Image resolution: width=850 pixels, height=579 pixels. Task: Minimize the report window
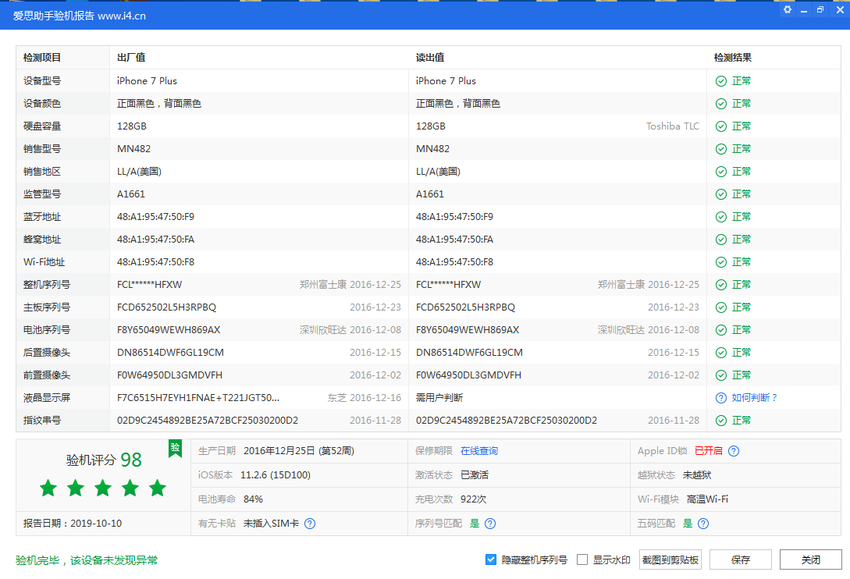[x=804, y=10]
